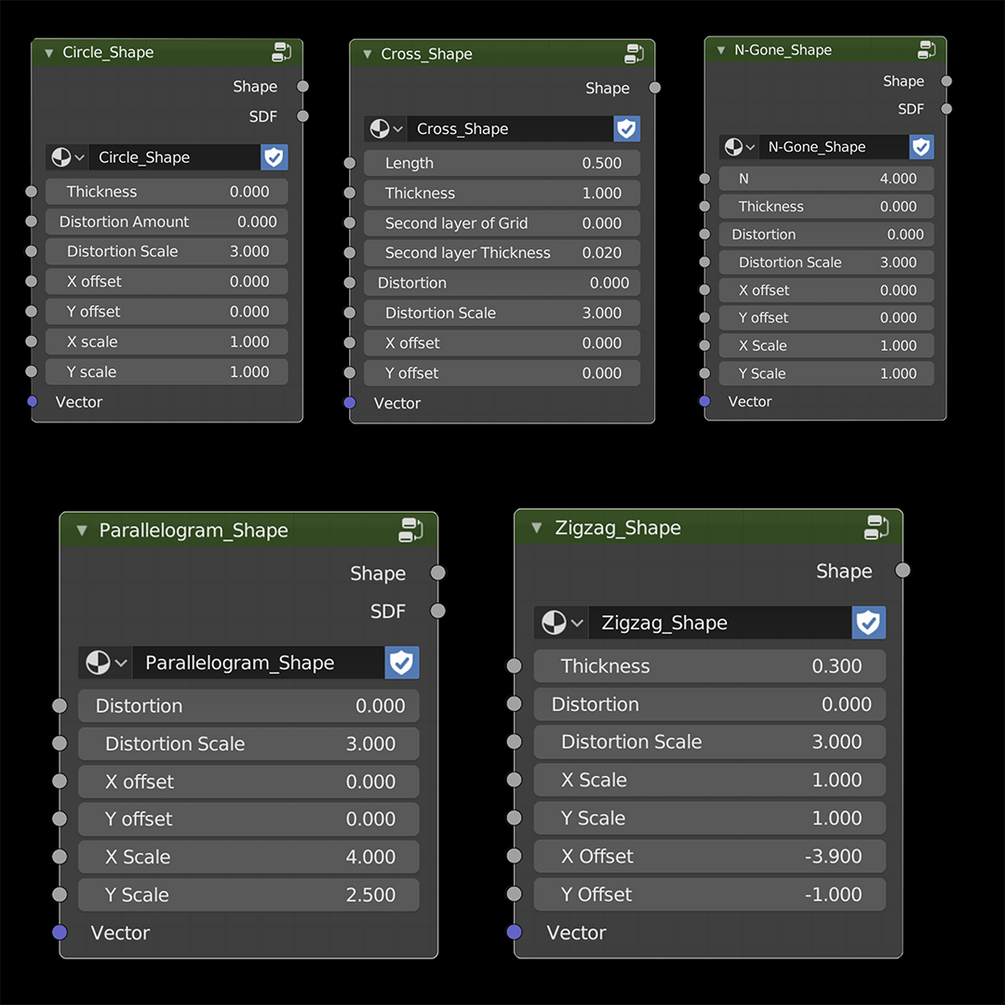The image size is (1005, 1005).
Task: Click the Shape output socket of Circle_Shape
Action: click(303, 87)
